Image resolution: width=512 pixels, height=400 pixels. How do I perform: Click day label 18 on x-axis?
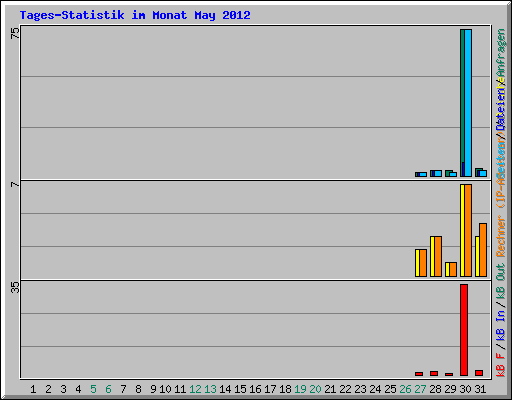coord(285,389)
